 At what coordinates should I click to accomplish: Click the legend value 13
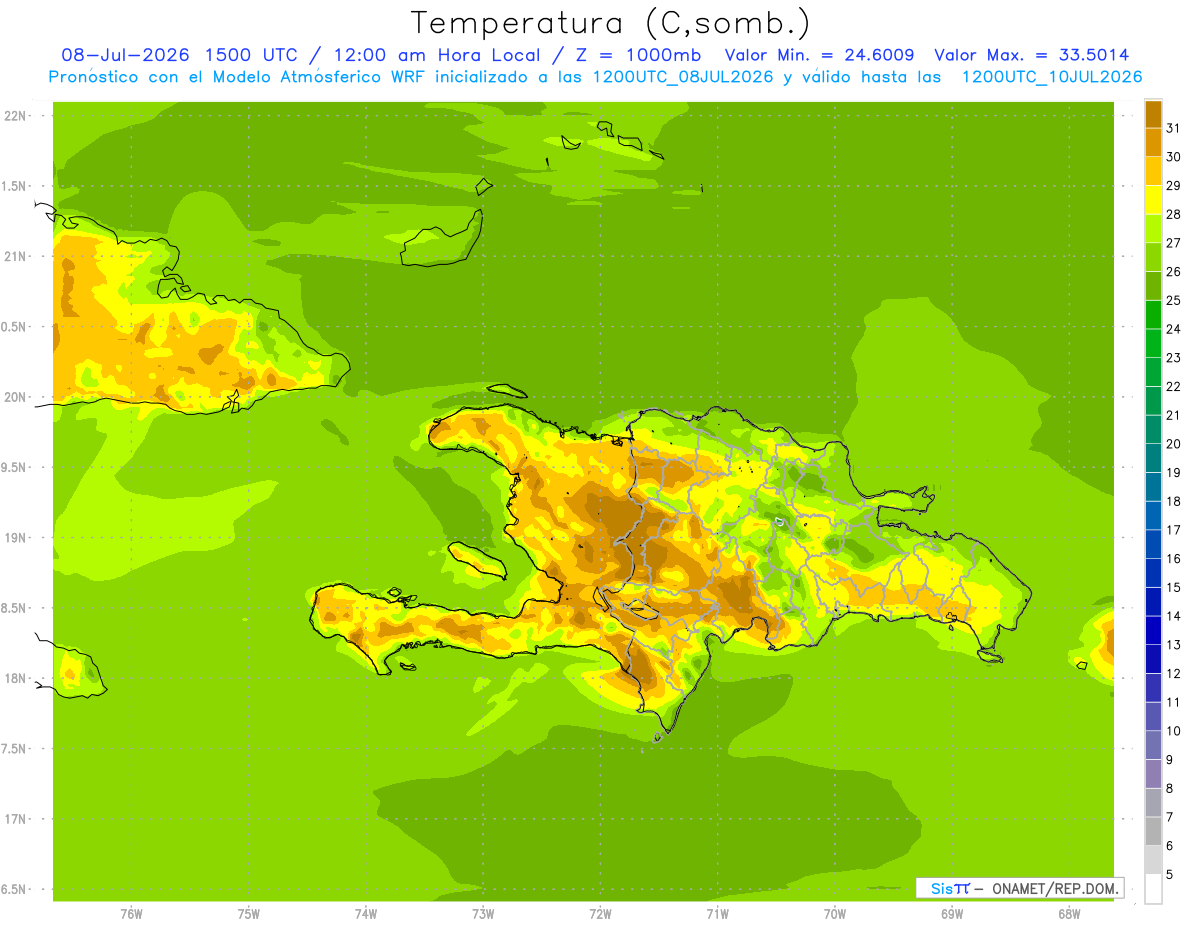(x=1174, y=645)
